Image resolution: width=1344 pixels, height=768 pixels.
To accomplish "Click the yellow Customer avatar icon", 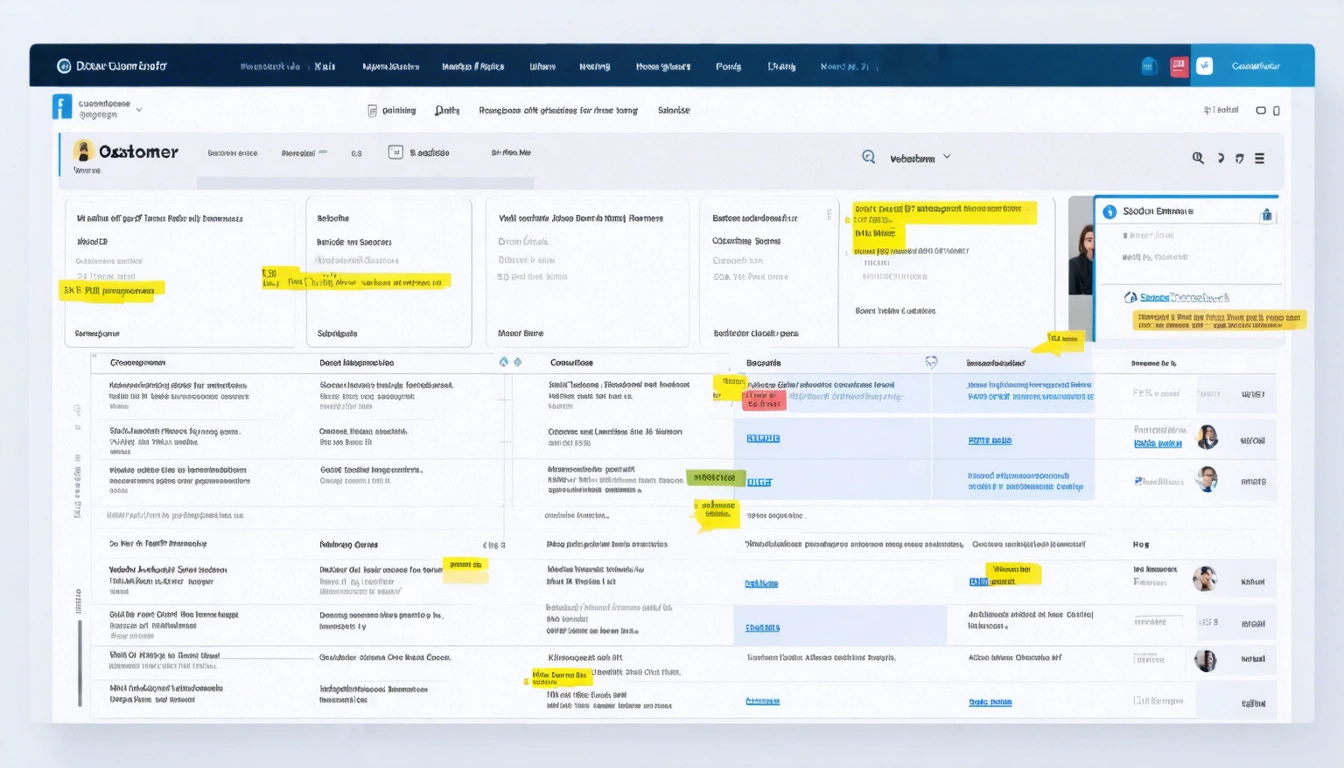I will 83,151.
